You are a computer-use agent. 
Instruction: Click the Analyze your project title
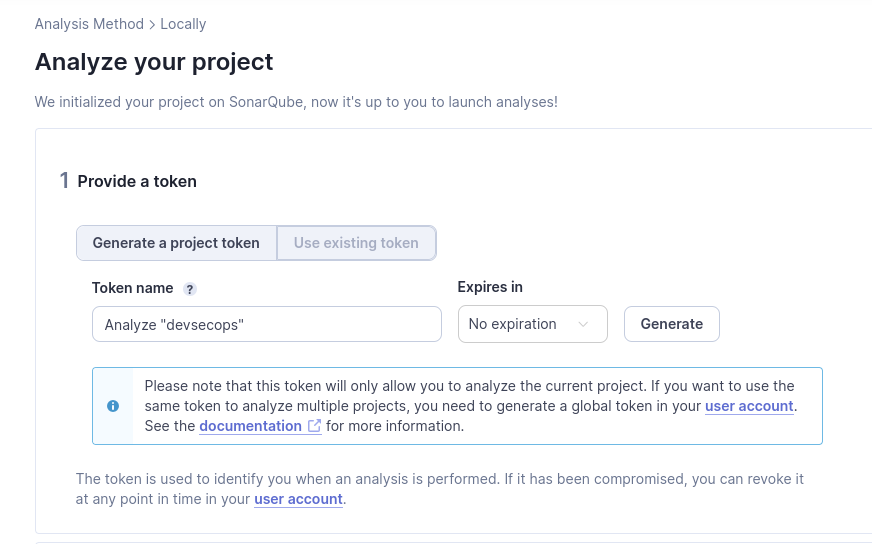point(154,62)
